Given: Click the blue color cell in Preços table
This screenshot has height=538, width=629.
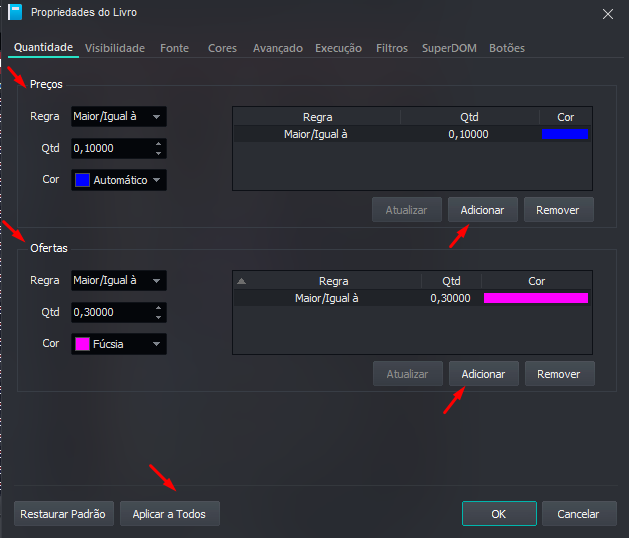Looking at the screenshot, I should 565,134.
